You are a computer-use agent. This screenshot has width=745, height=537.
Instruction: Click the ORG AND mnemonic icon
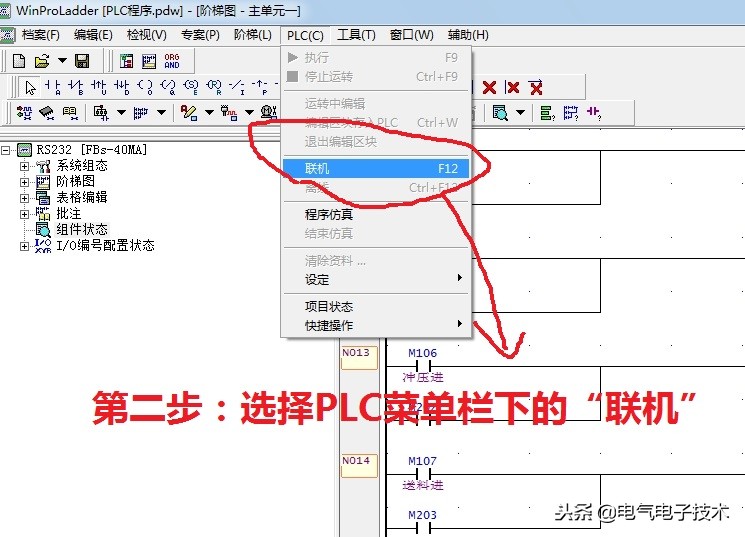click(x=172, y=61)
